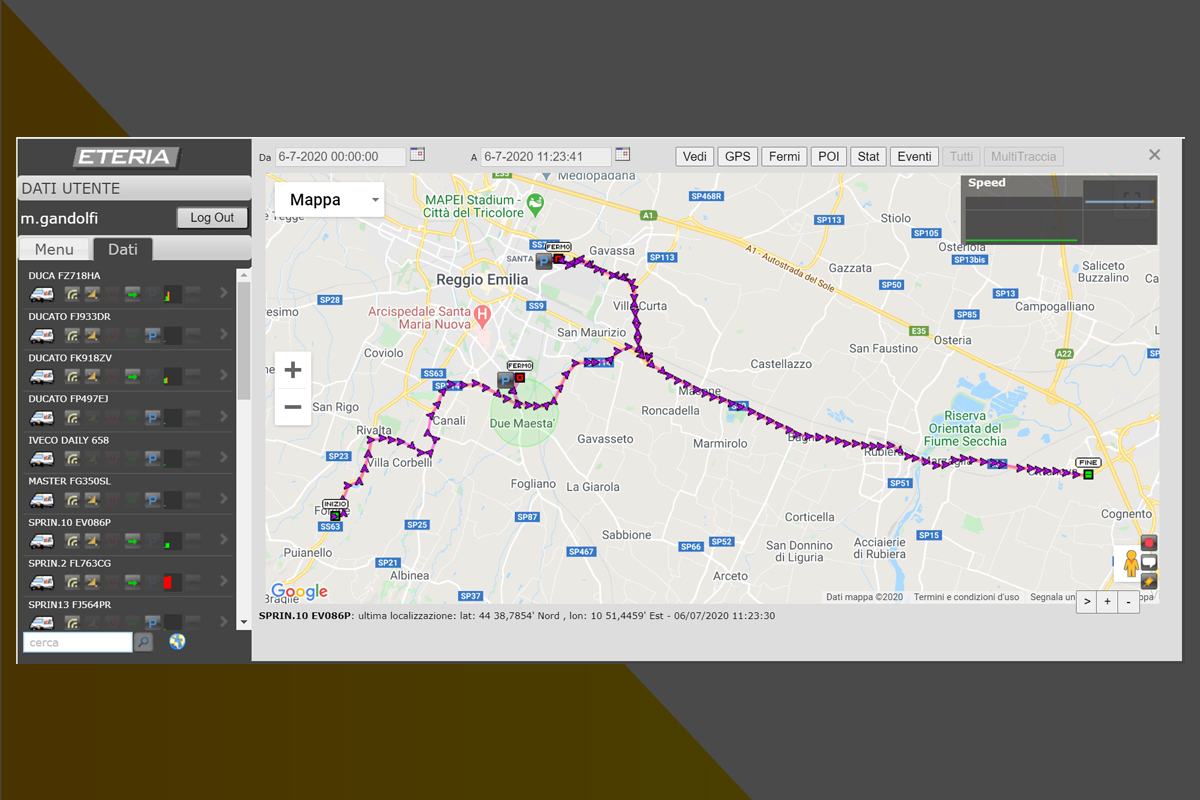1200x800 pixels.
Task: Expand the DUCATO FK918ZV row chevron
Action: coord(223,376)
